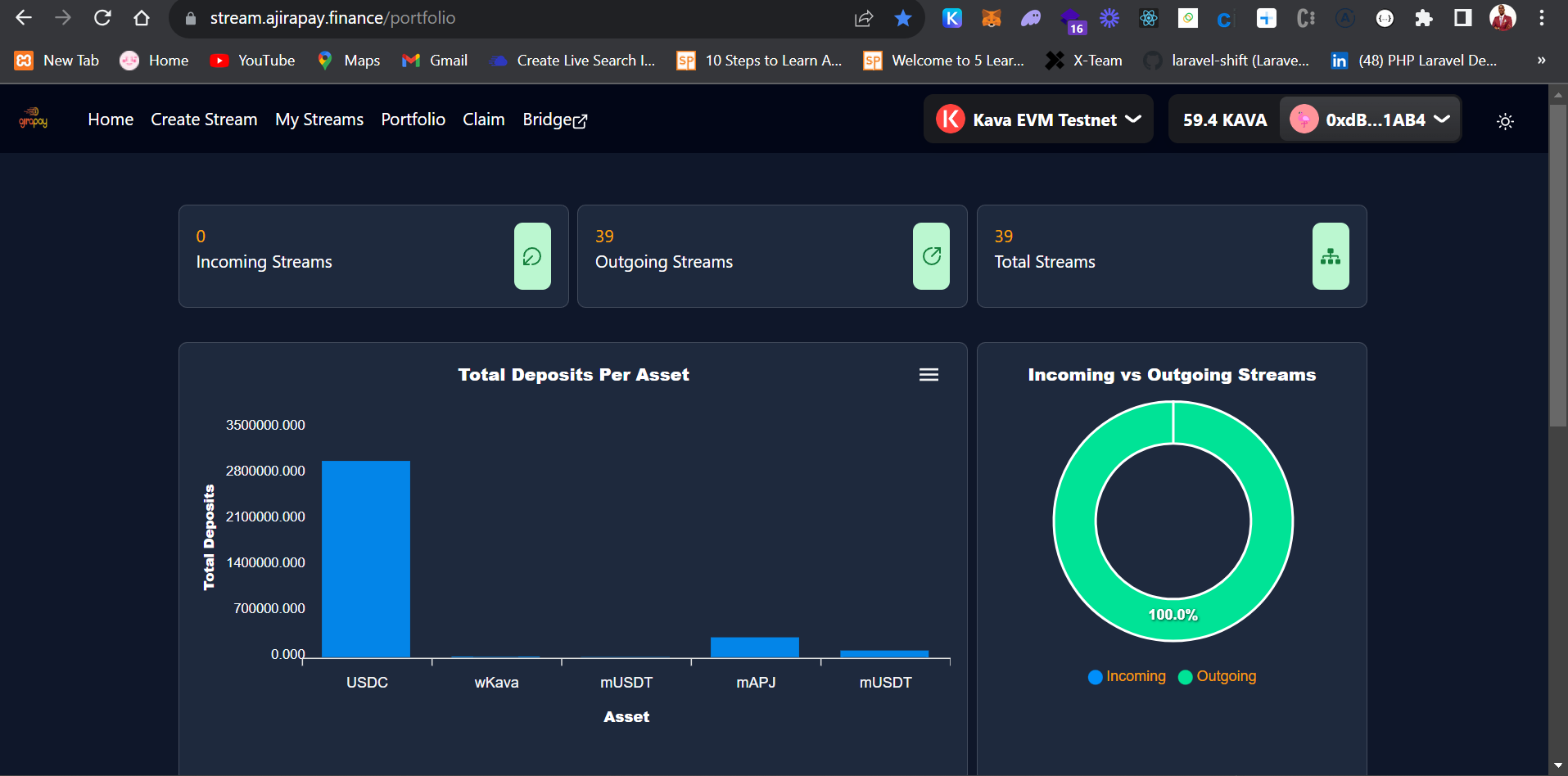Open the chart hamburger menu
The height and width of the screenshot is (776, 1568).
(929, 375)
